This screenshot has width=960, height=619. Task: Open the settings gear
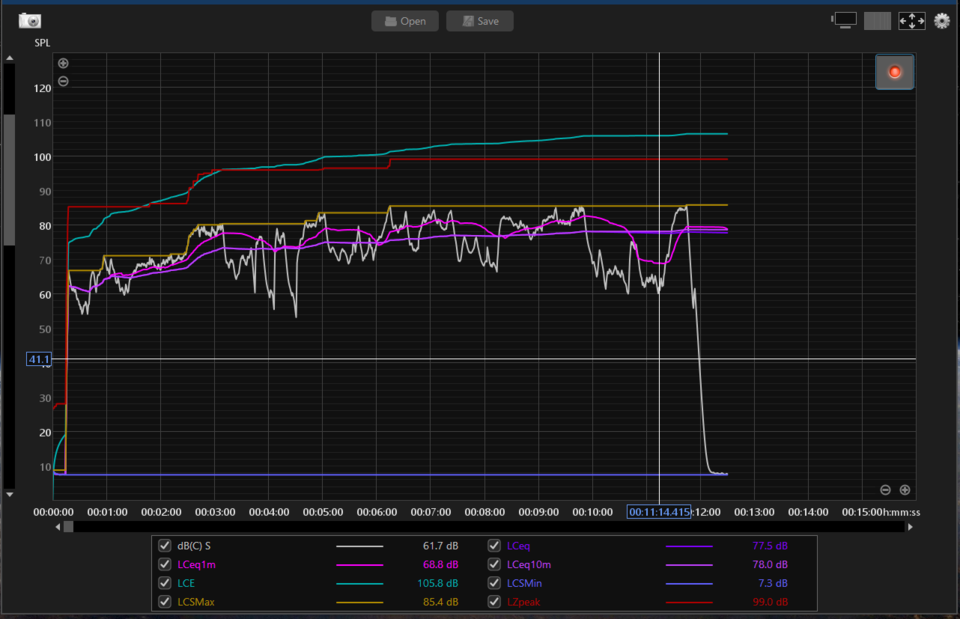[x=942, y=21]
